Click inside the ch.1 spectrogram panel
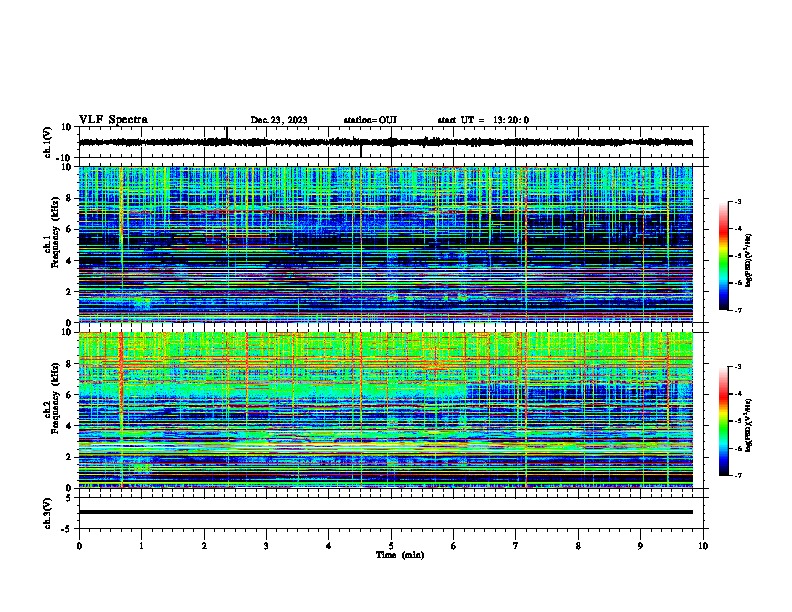Viewport: 792px width, 612px height. (x=385, y=244)
